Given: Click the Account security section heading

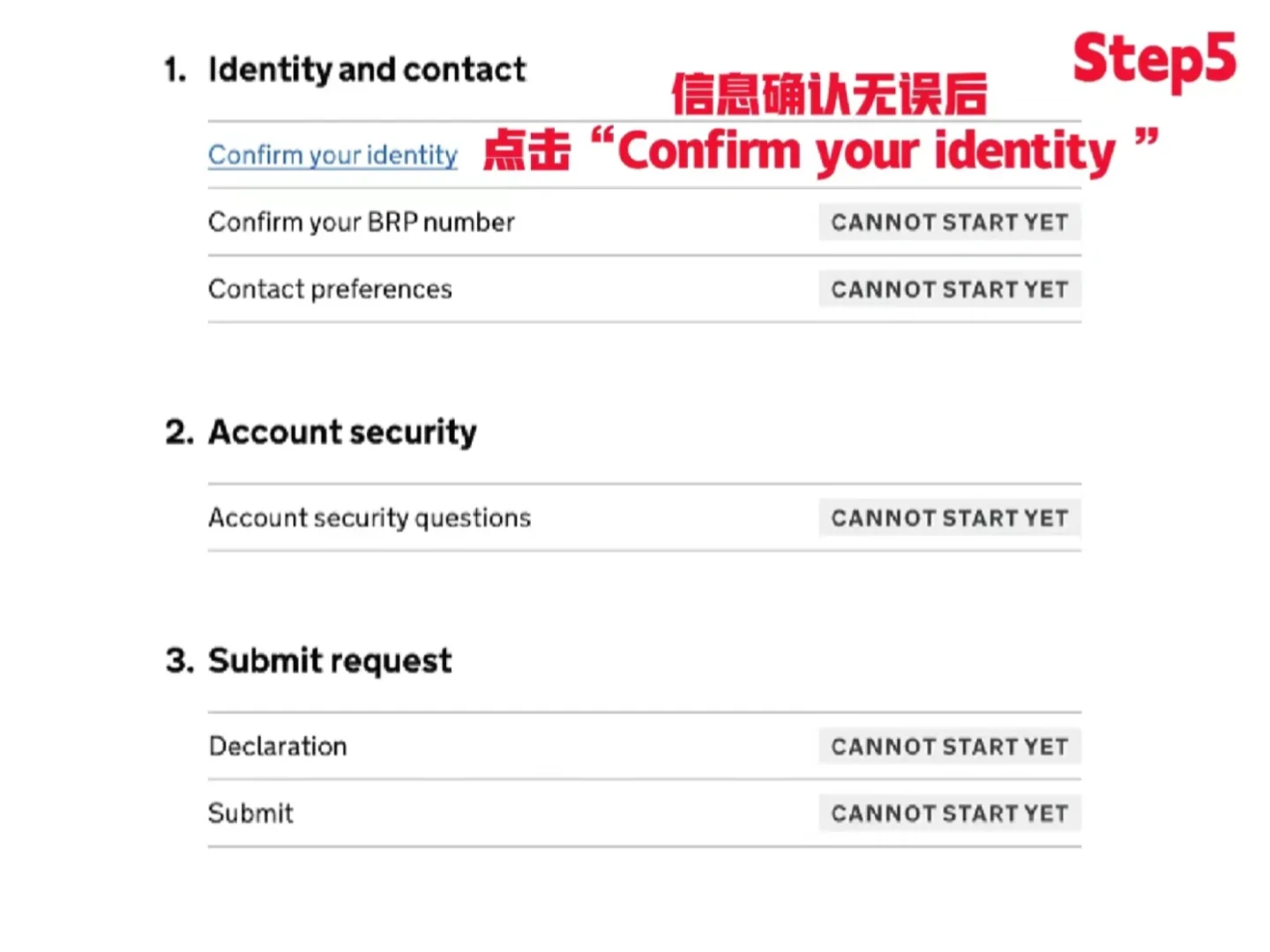Looking at the screenshot, I should 342,432.
